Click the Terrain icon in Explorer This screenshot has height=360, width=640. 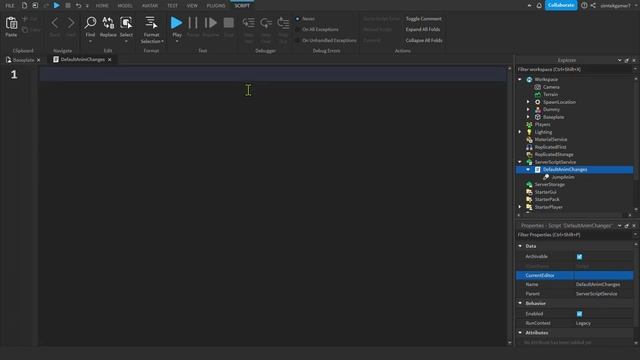(538, 94)
